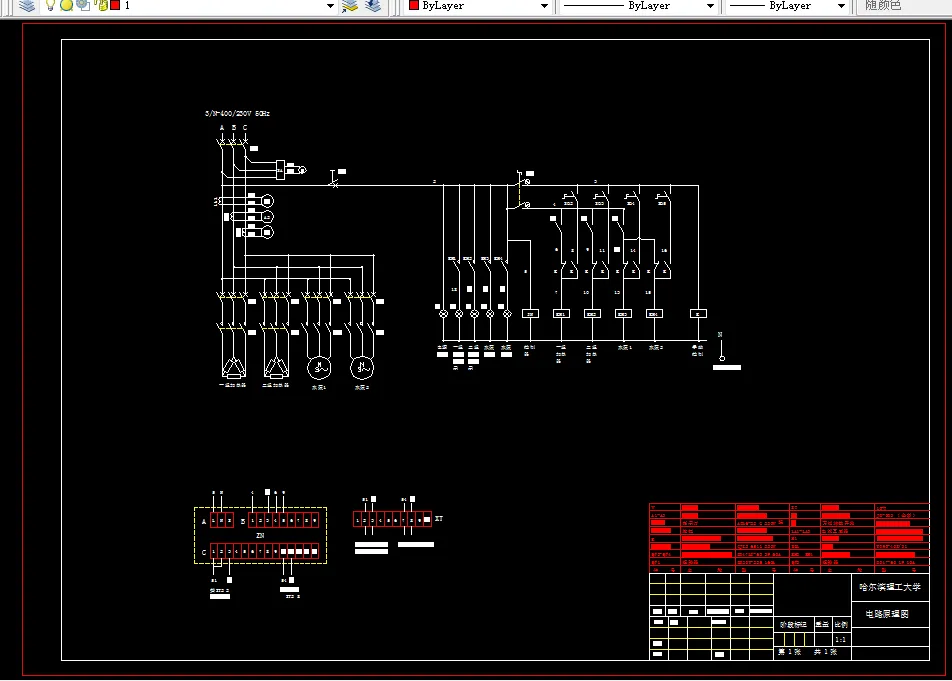
Task: Open the ByLayer color control dropdown
Action: [544, 6]
